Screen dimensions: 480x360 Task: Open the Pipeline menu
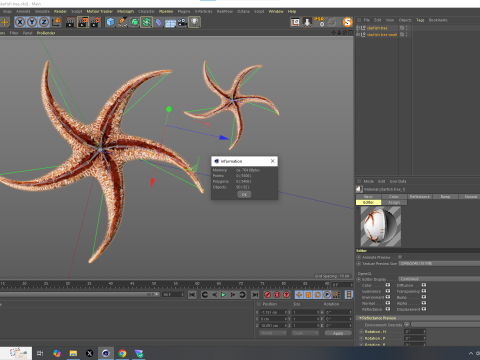coord(166,12)
